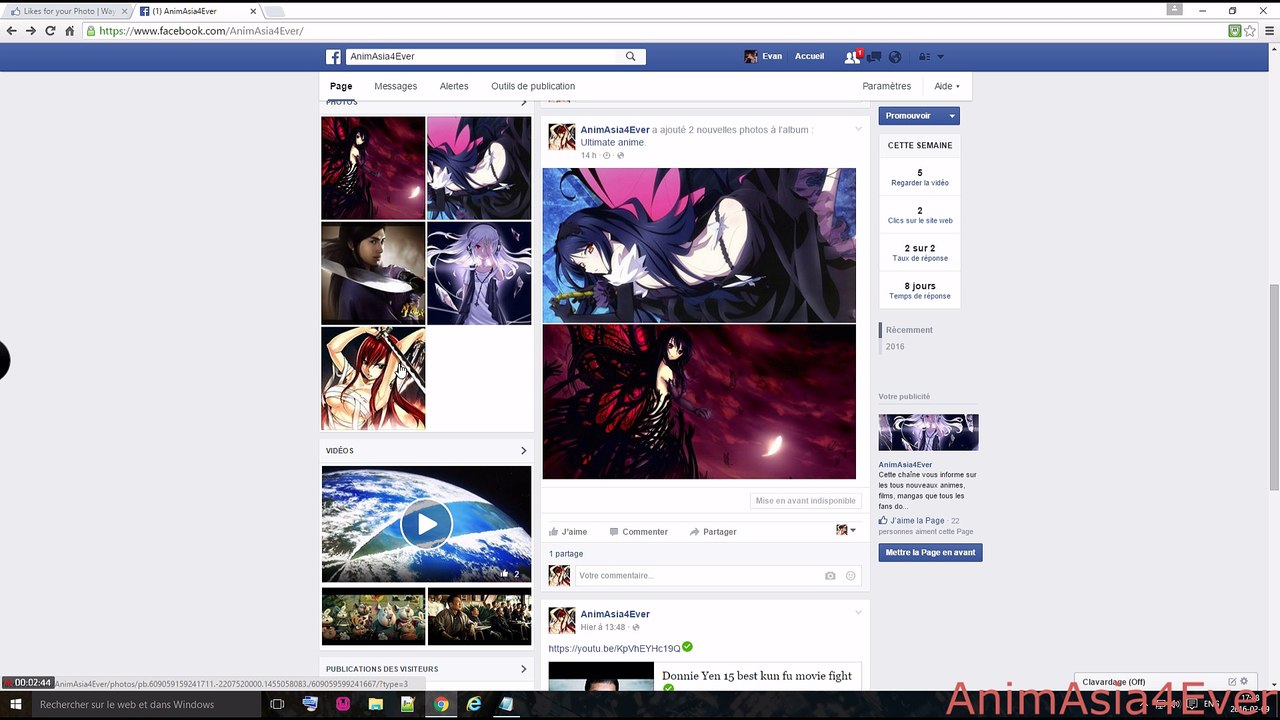
Task: Open the Ultimate anime album link
Action: pos(613,143)
